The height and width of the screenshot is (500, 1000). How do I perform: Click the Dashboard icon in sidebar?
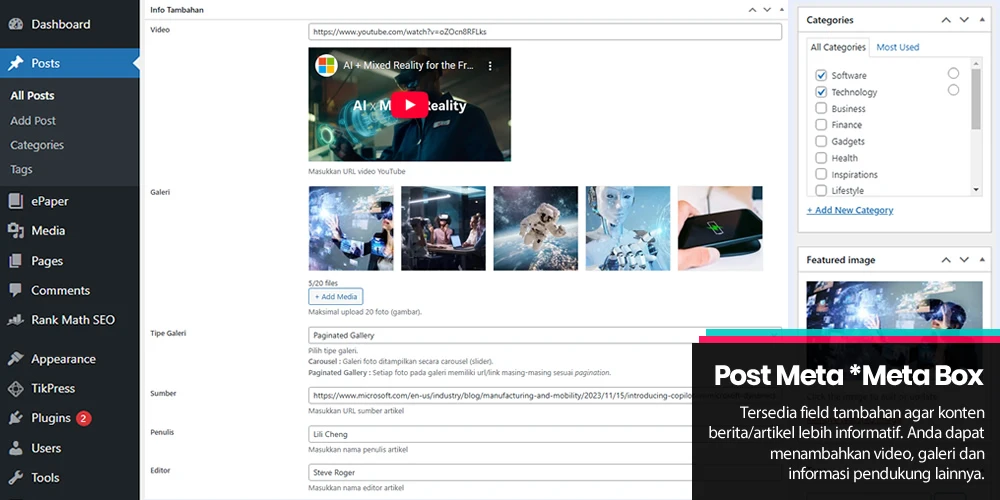tap(15, 24)
